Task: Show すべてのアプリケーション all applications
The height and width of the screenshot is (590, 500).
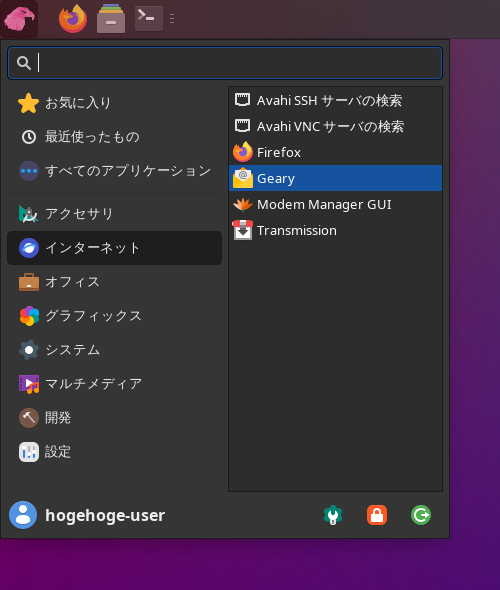Action: (114, 171)
